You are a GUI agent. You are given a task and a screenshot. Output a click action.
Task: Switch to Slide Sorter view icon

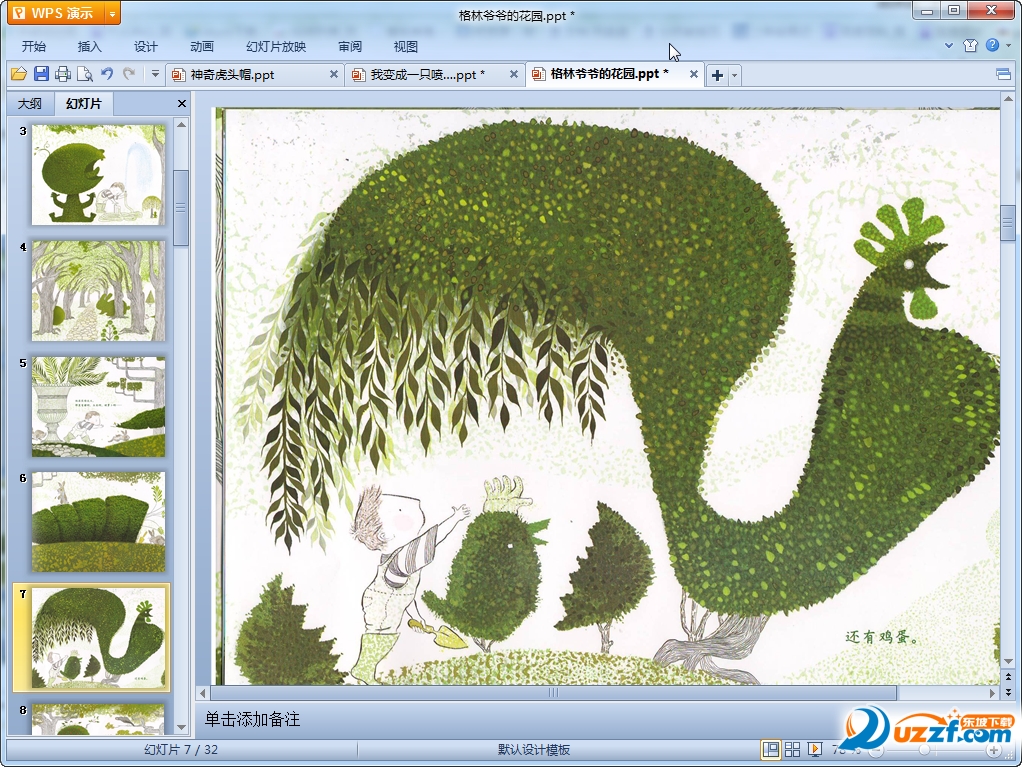(x=793, y=750)
